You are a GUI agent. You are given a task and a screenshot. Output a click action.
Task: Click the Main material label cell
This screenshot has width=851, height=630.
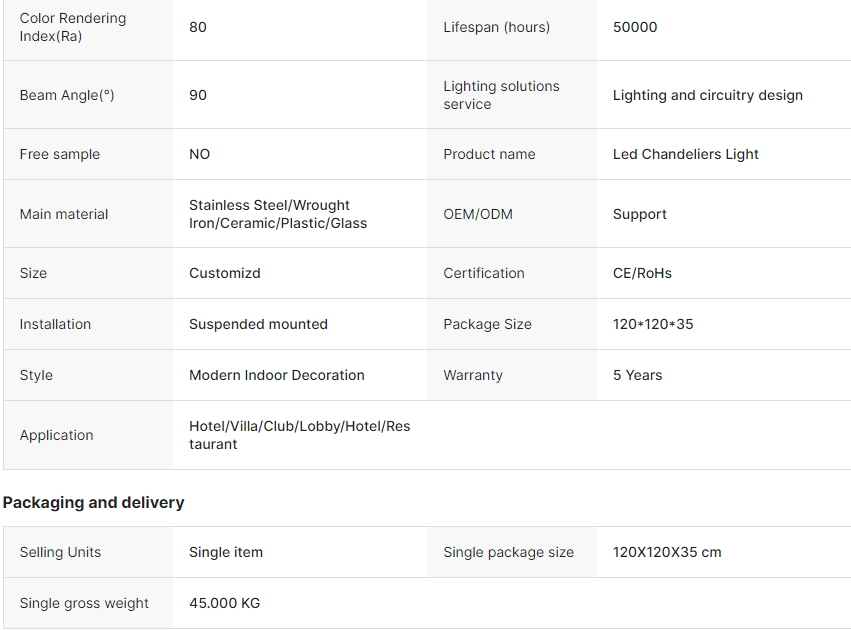pos(64,214)
